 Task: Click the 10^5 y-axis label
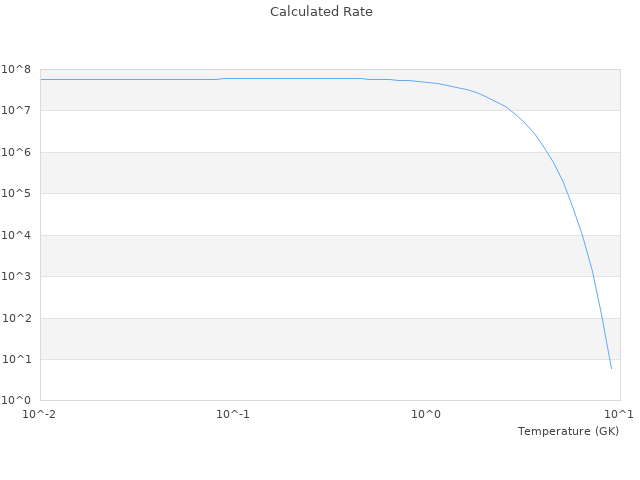tap(17, 193)
